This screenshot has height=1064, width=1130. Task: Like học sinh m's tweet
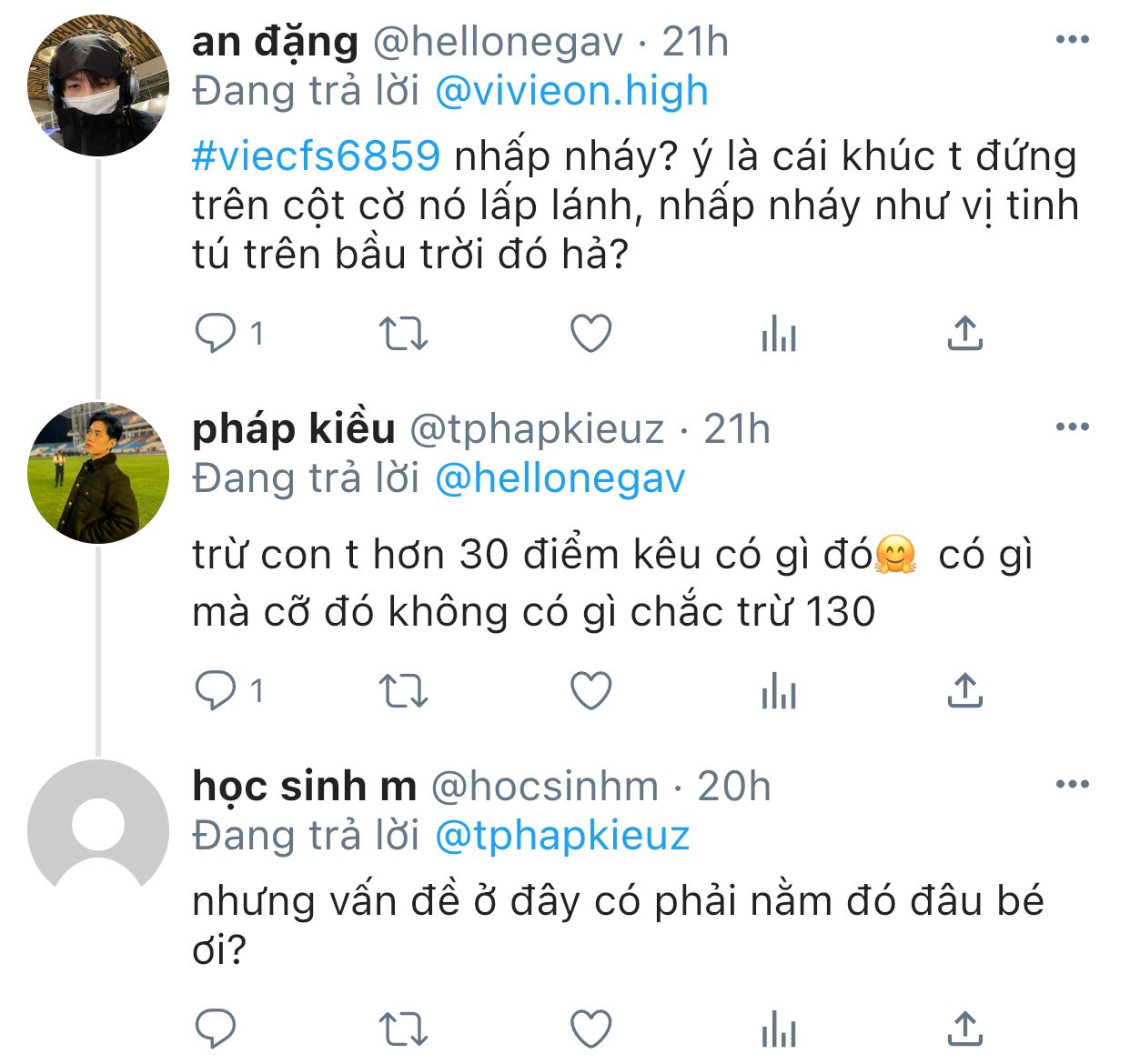(590, 1029)
